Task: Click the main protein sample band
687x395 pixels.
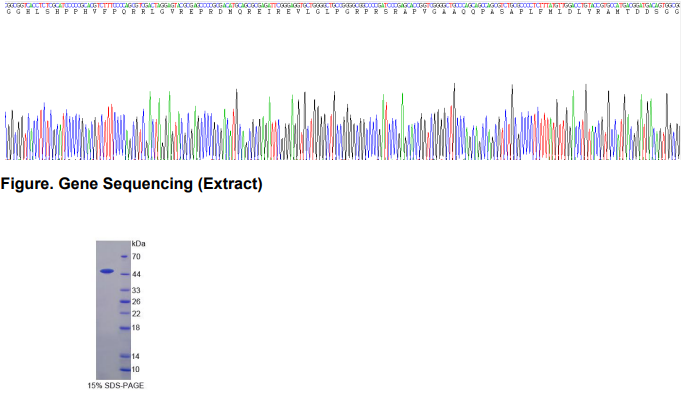Action: (107, 271)
